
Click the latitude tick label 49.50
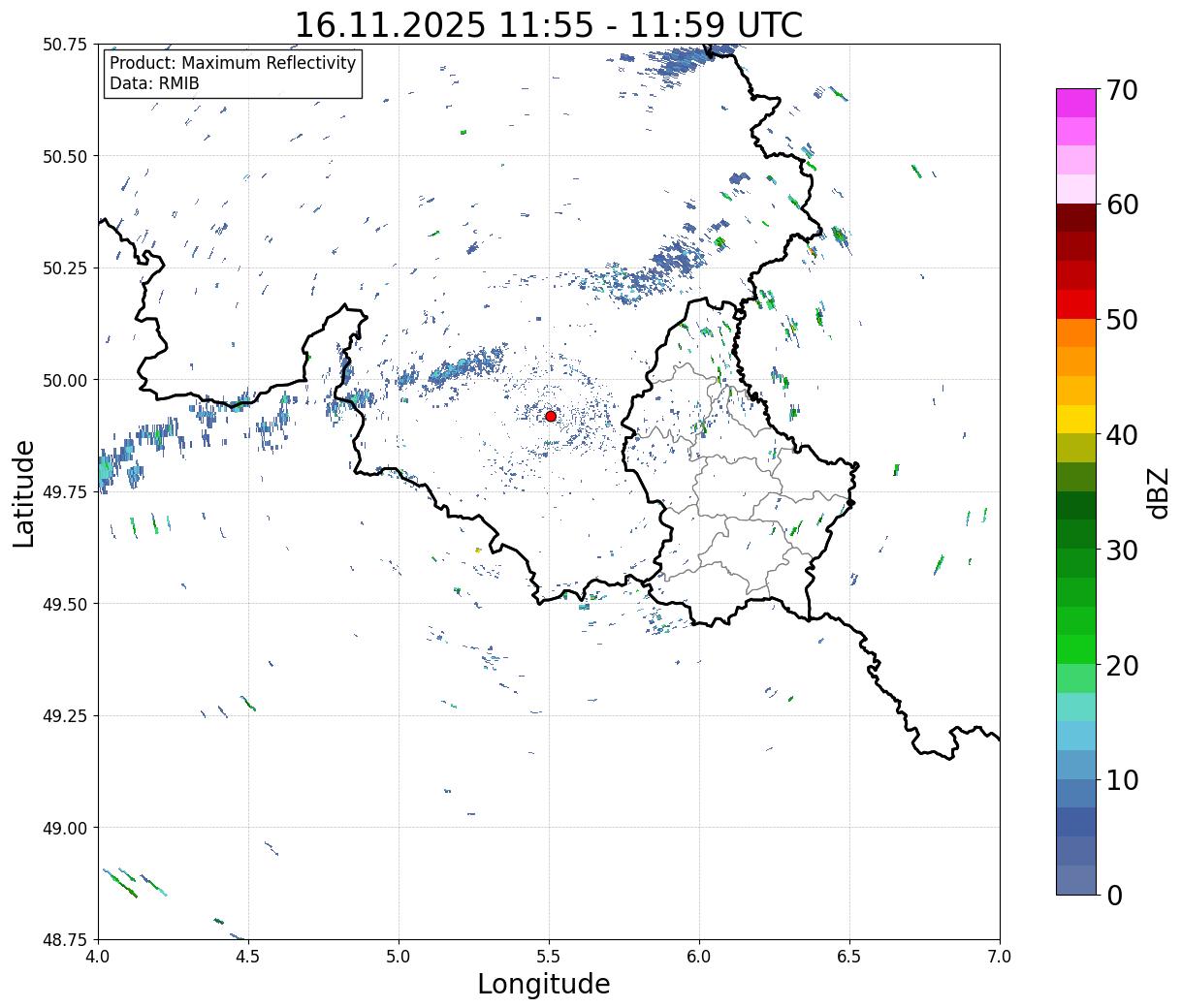65,604
